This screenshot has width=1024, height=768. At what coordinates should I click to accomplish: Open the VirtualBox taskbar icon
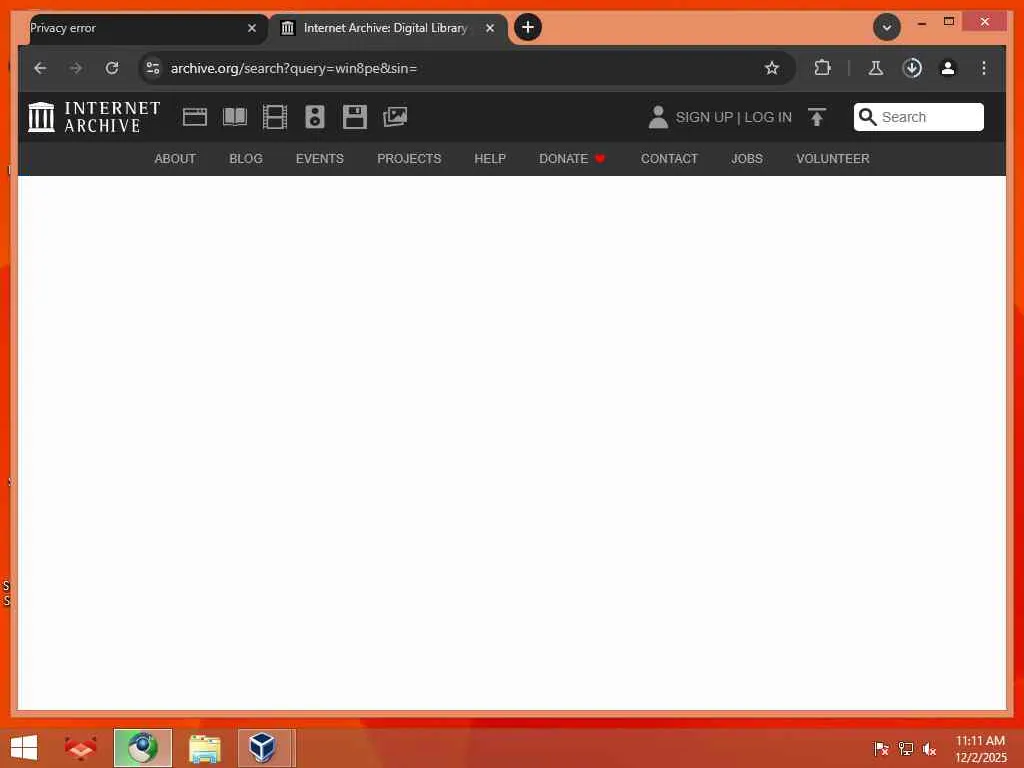tap(263, 748)
